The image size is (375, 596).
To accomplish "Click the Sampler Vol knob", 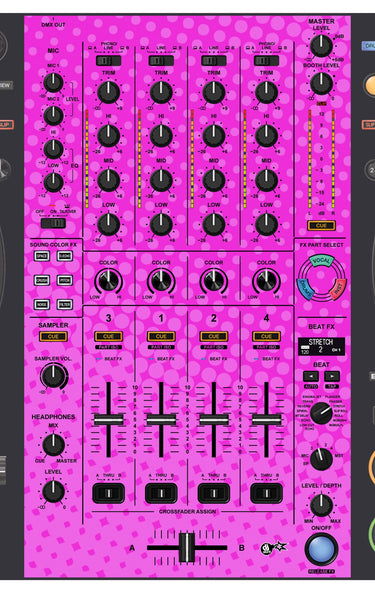I will 53,377.
